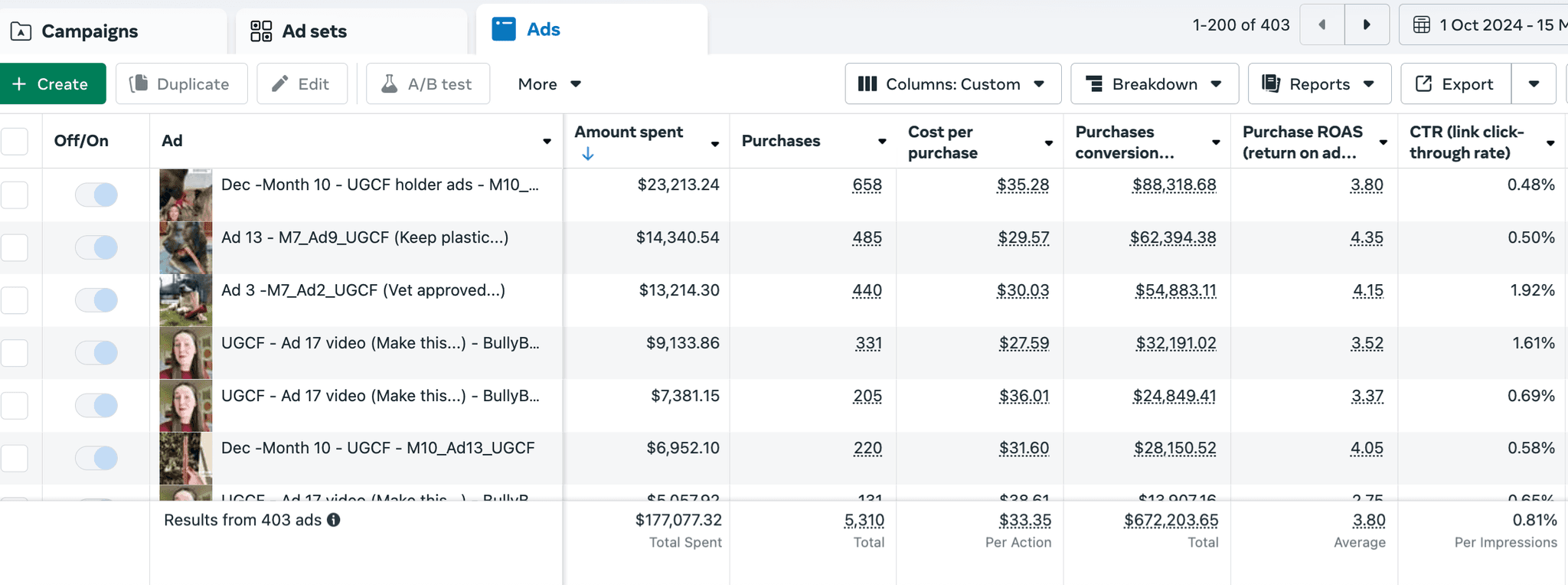Open Purchases conversion column dropdown arrow

pyautogui.click(x=1216, y=142)
